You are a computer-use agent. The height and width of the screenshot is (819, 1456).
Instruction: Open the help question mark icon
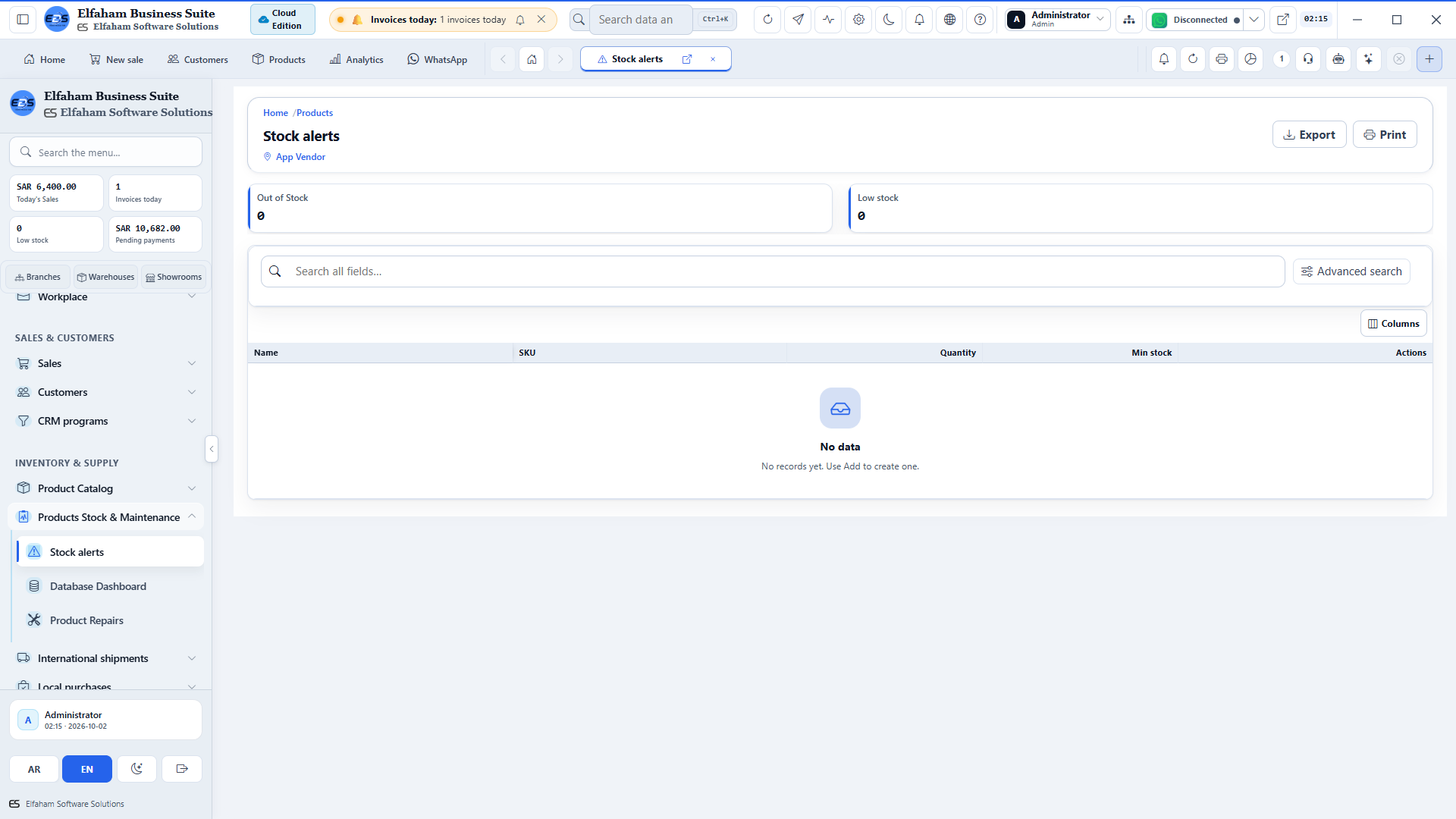pyautogui.click(x=980, y=20)
